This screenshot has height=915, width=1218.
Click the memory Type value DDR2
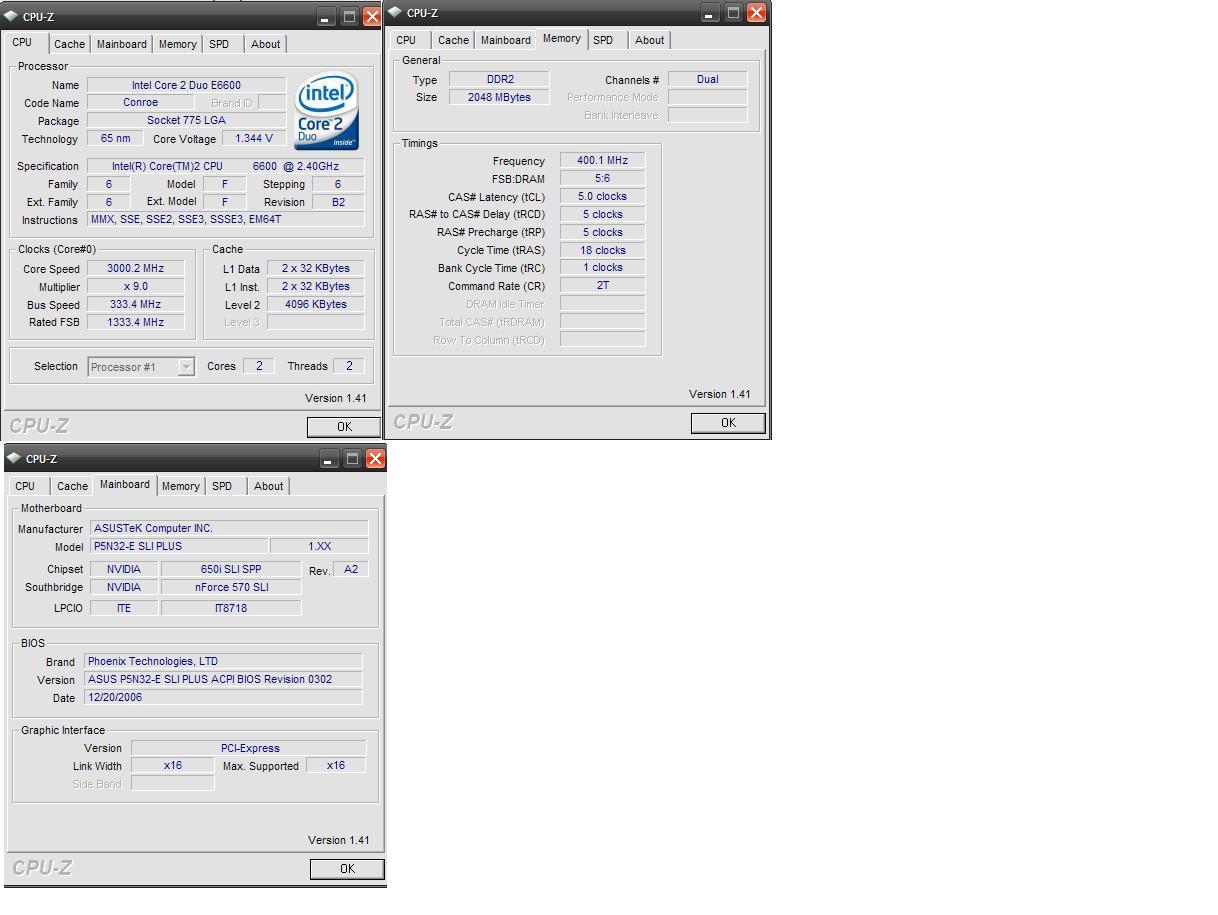coord(498,79)
